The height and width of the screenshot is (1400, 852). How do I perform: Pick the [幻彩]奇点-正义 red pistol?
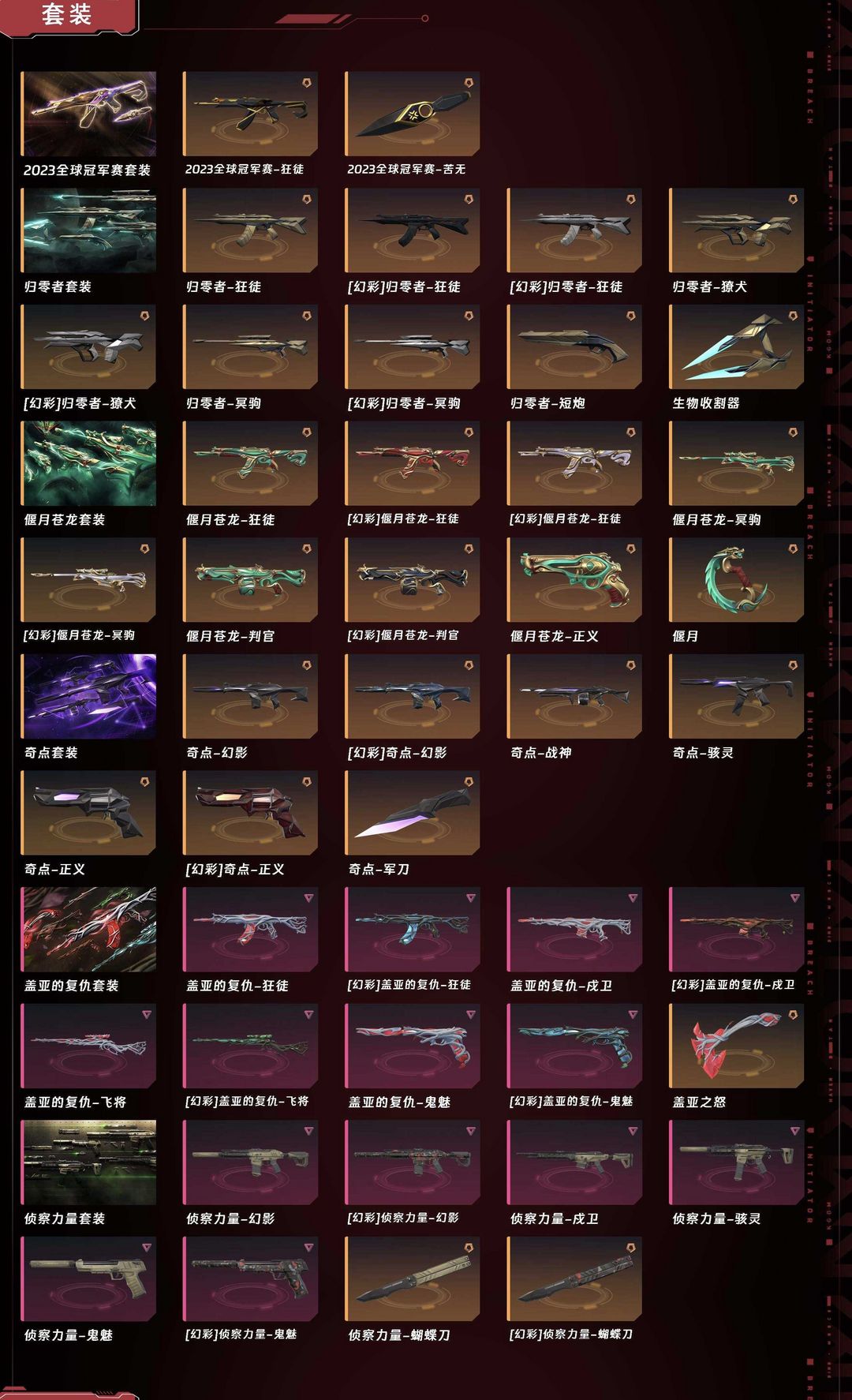251,813
